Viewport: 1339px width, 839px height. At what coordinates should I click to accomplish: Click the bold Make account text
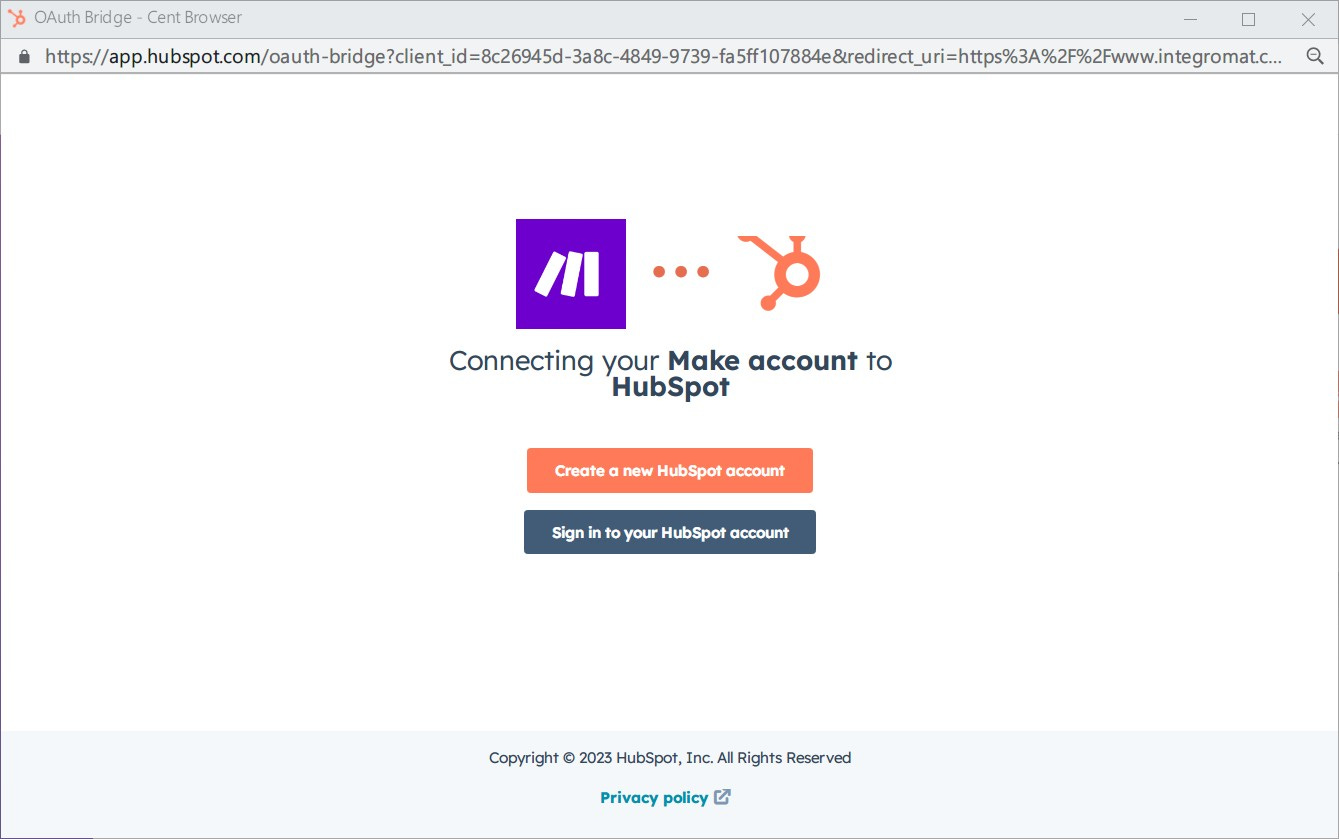(x=762, y=361)
